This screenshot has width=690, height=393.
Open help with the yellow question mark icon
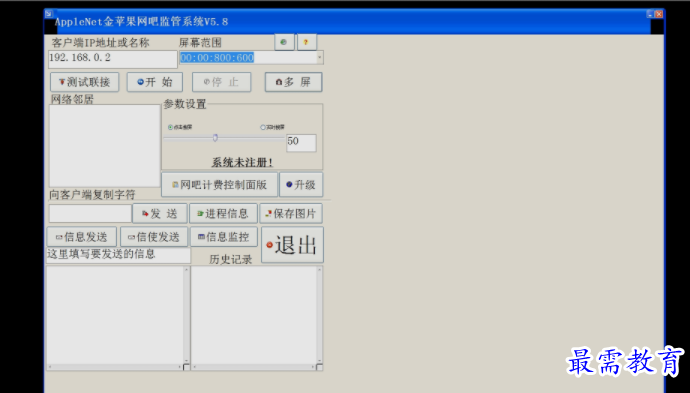coord(307,42)
